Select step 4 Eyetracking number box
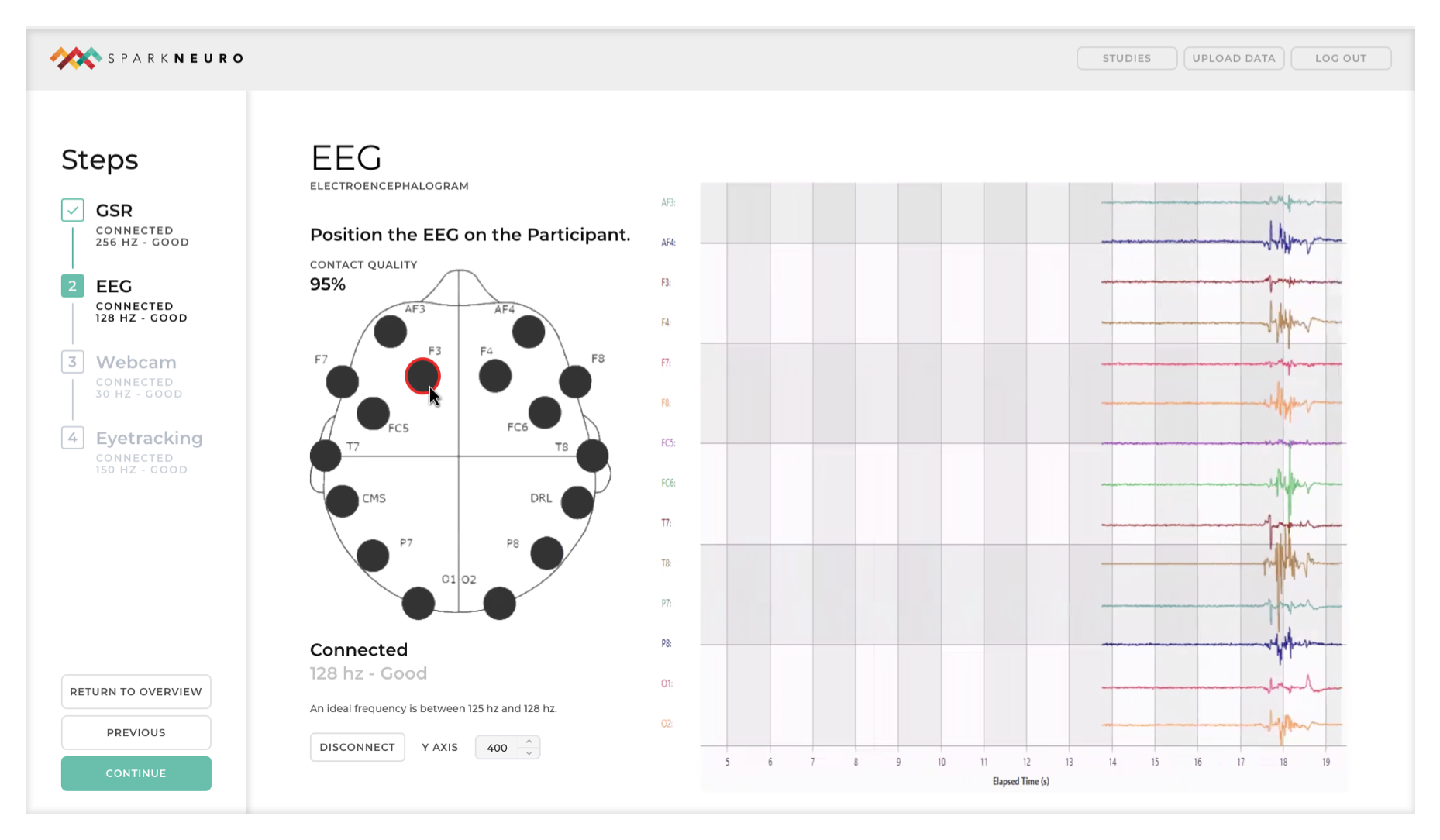Viewport: 1440px width, 840px height. 73,438
